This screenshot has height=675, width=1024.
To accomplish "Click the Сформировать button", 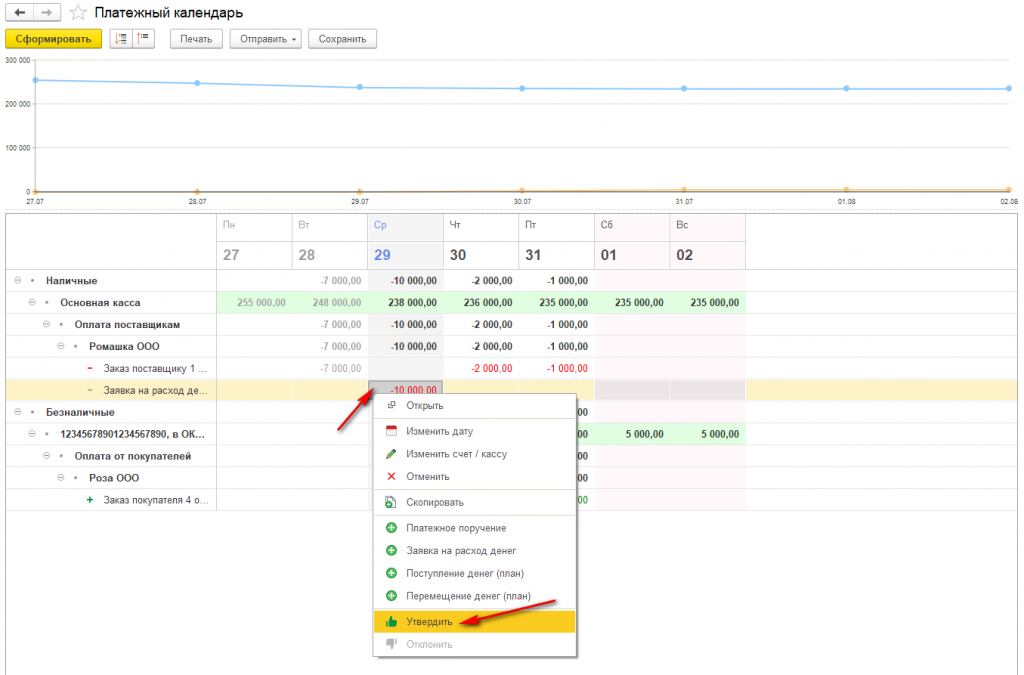I will tap(54, 39).
